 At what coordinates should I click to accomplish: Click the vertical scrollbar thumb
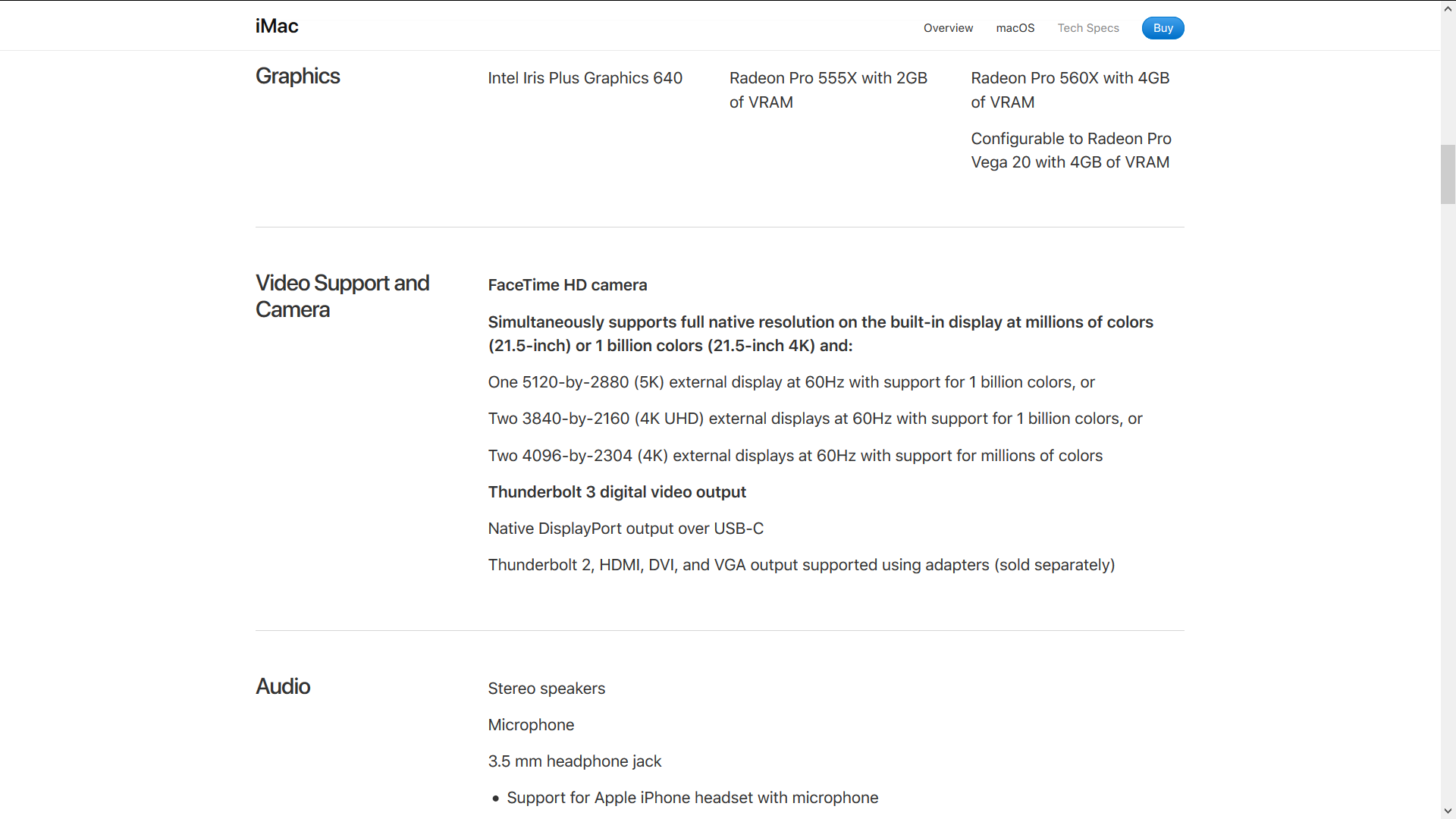coord(1448,174)
